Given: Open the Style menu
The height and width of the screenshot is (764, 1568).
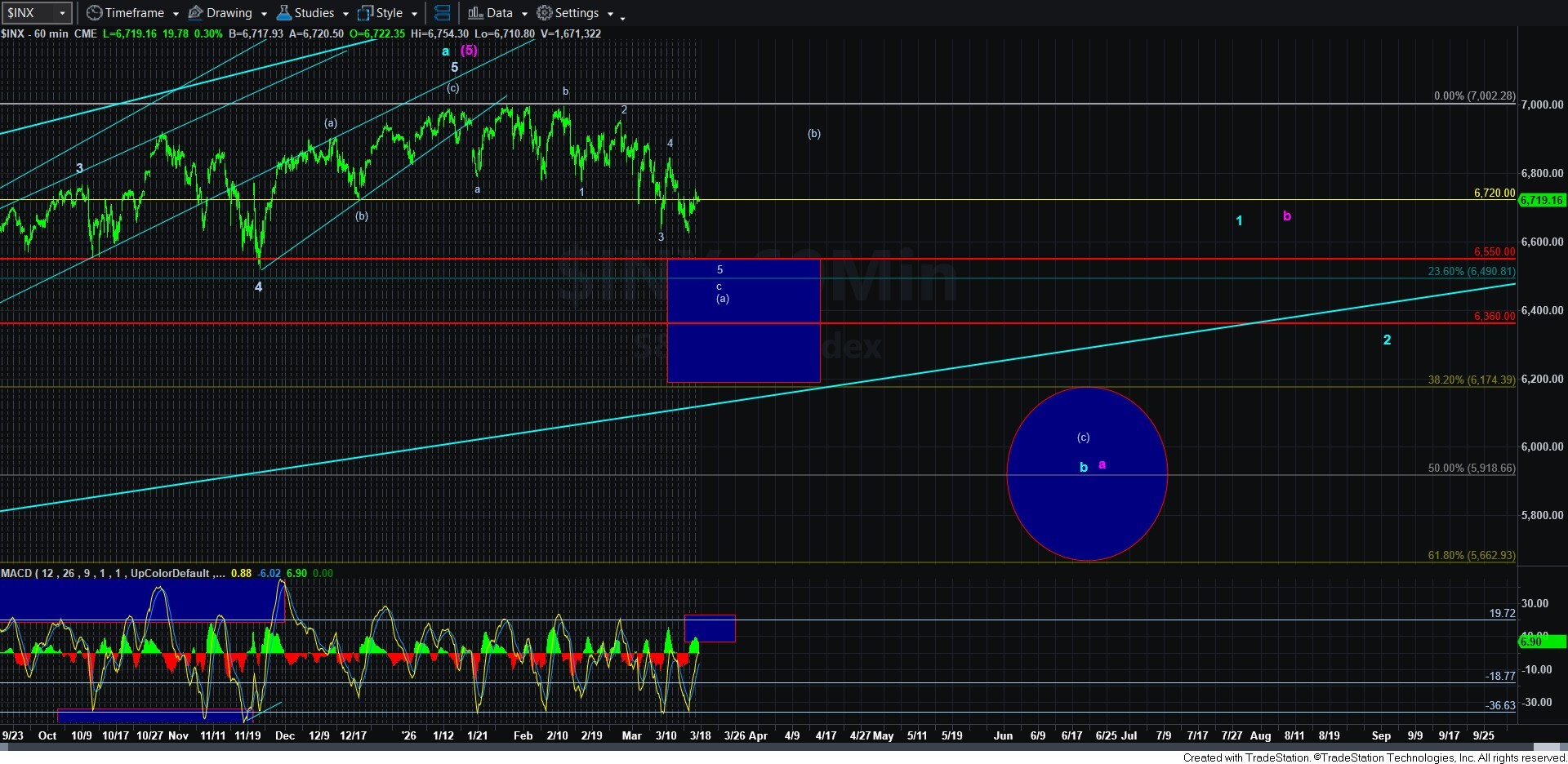Looking at the screenshot, I should coord(390,13).
